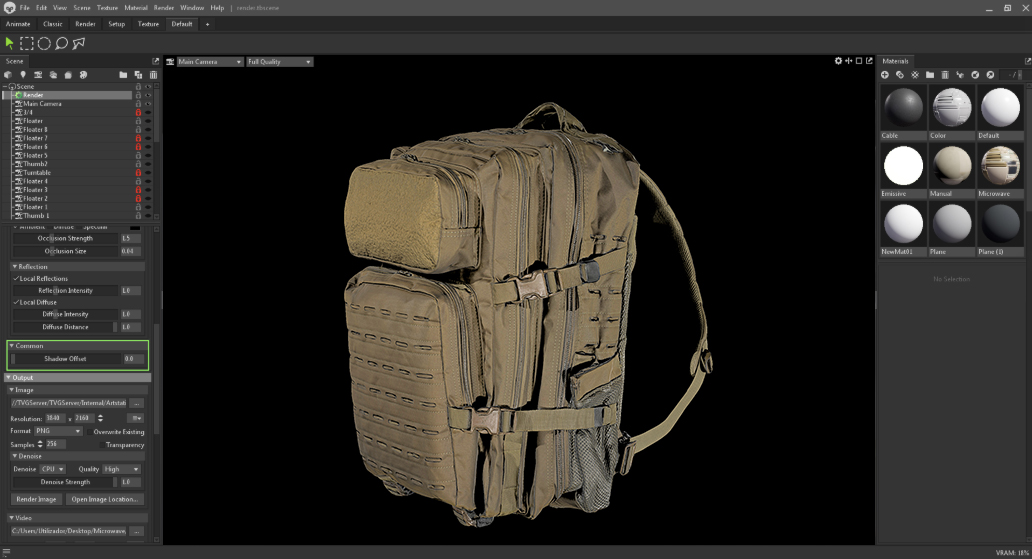Collapse the Reflection section

click(15, 267)
